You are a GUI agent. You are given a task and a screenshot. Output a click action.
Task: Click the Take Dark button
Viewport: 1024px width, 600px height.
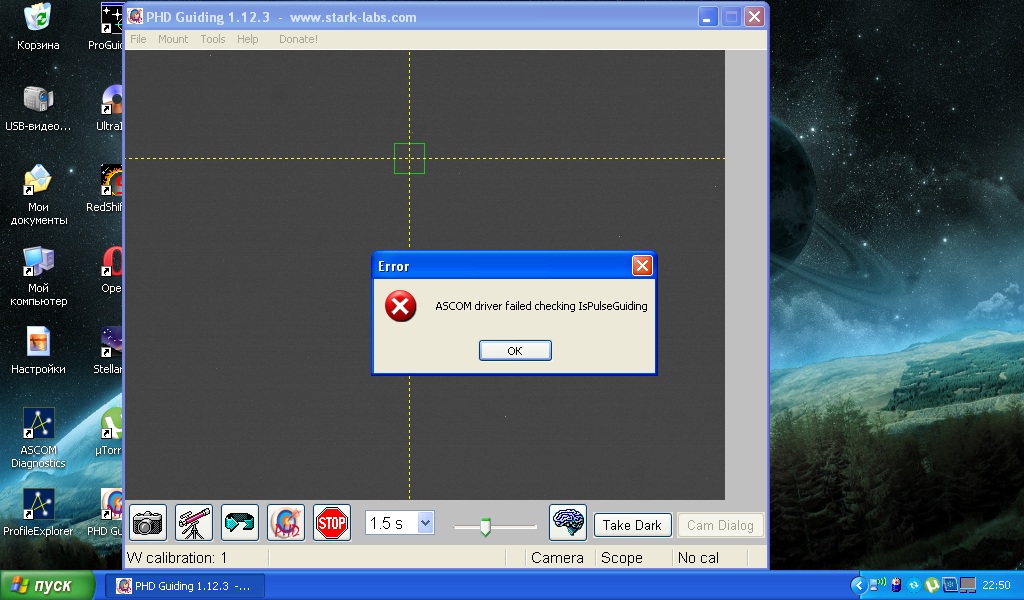632,525
